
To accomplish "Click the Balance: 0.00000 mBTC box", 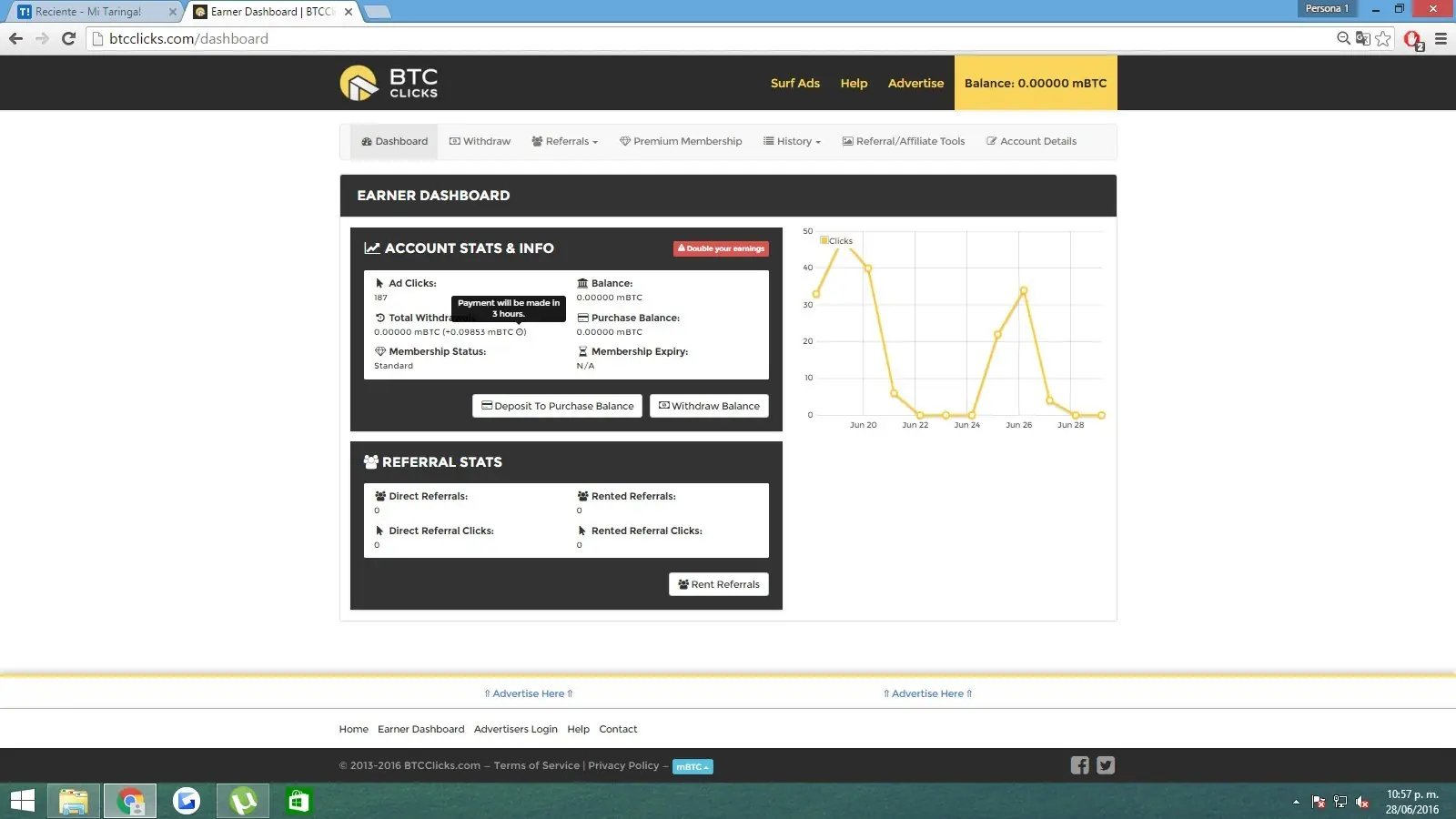I will point(1036,83).
